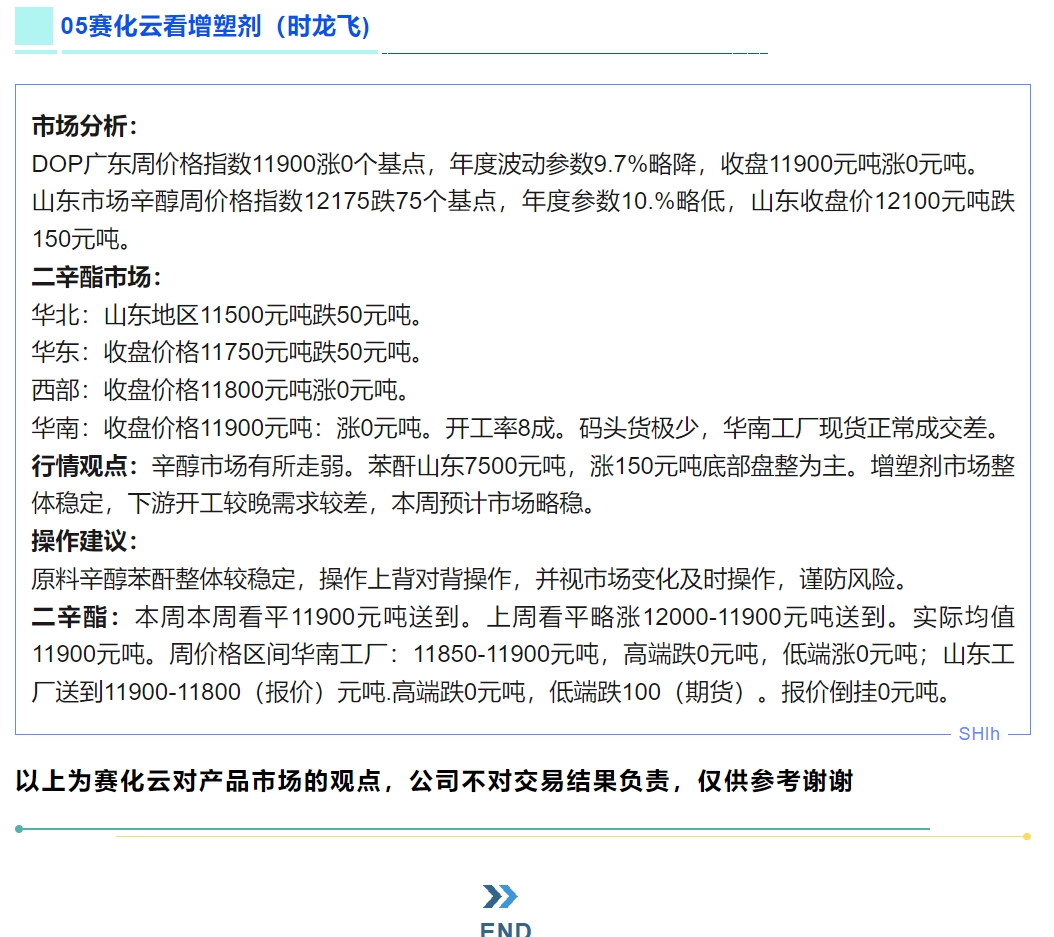Viewport: 1054px width, 937px height.
Task: Click the bold '二辛酯:' label near bottom
Action: point(76,617)
